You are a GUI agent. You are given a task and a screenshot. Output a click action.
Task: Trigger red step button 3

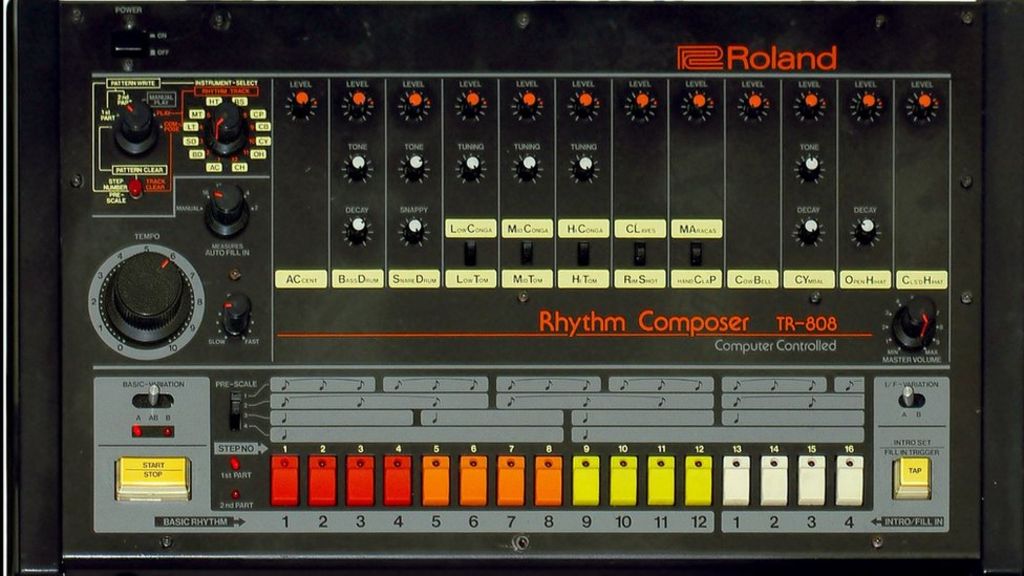tap(360, 481)
